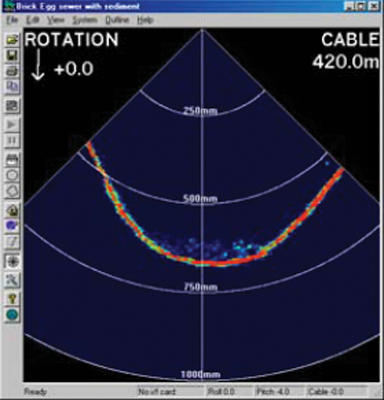The image size is (384, 400).
Task: Click the 420.0m cable distance reading
Action: pyautogui.click(x=346, y=62)
